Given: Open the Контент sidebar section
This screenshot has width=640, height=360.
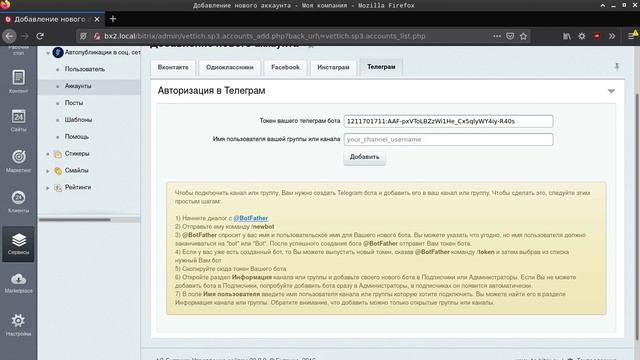Looking at the screenshot, I should coord(18,81).
